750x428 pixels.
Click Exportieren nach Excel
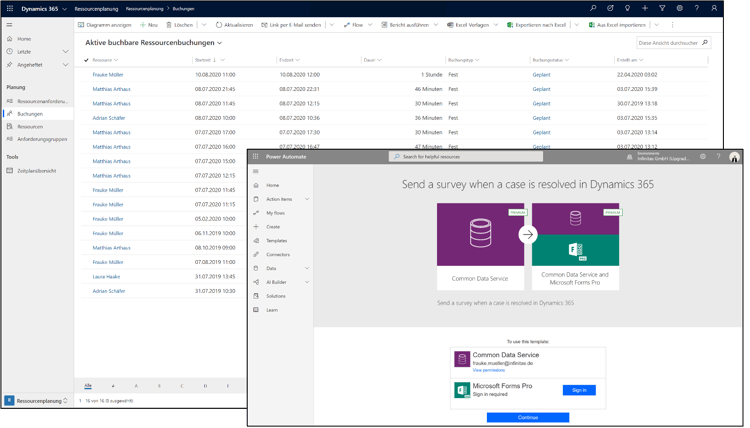[536, 25]
